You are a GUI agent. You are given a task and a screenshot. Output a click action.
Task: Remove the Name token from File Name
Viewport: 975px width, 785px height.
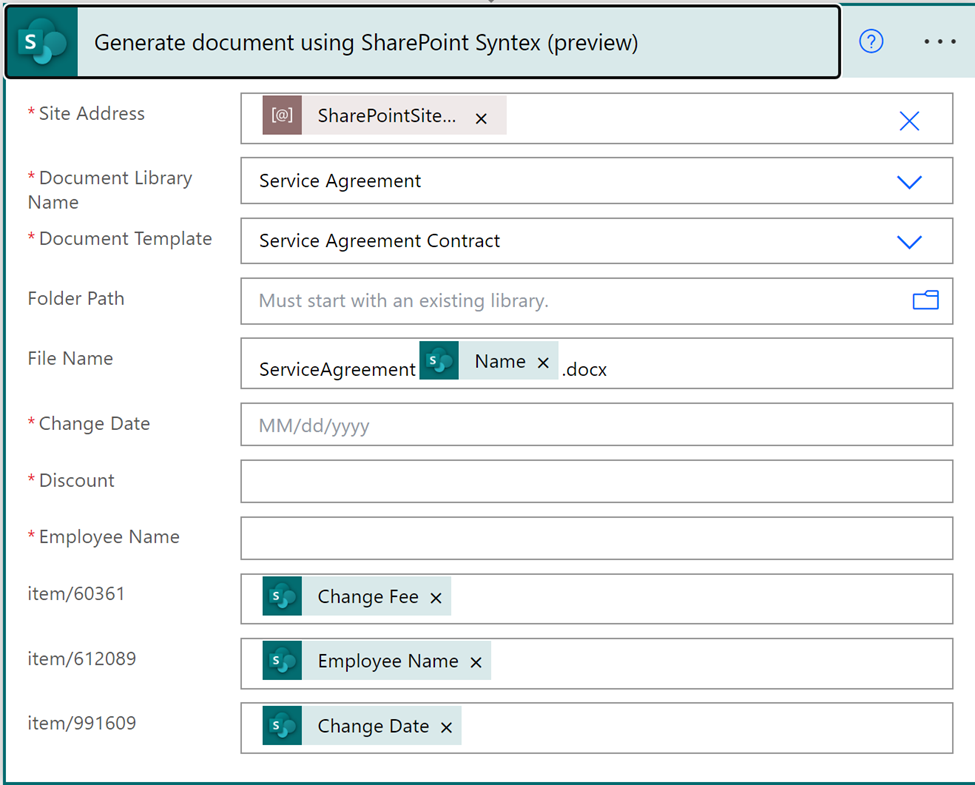543,363
